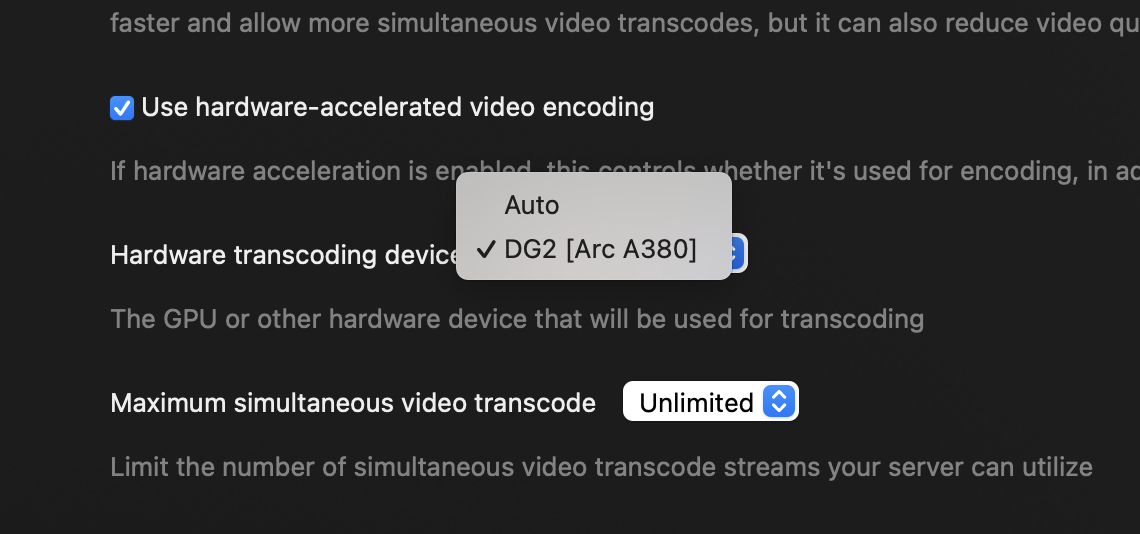Open the Unlimited simultaneous transcode dropdown

(x=710, y=401)
